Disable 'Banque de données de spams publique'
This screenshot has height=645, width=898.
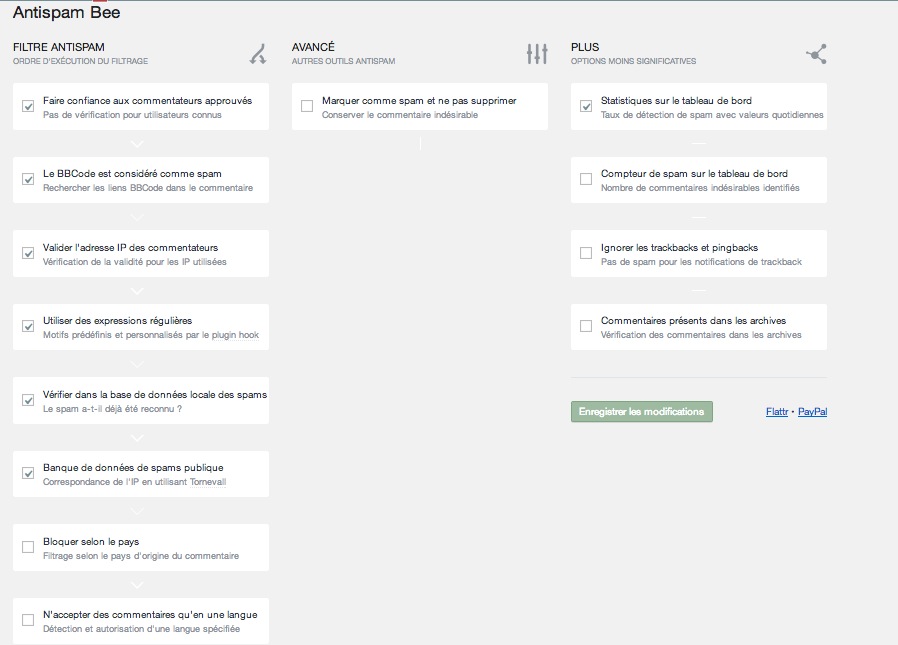[x=28, y=473]
